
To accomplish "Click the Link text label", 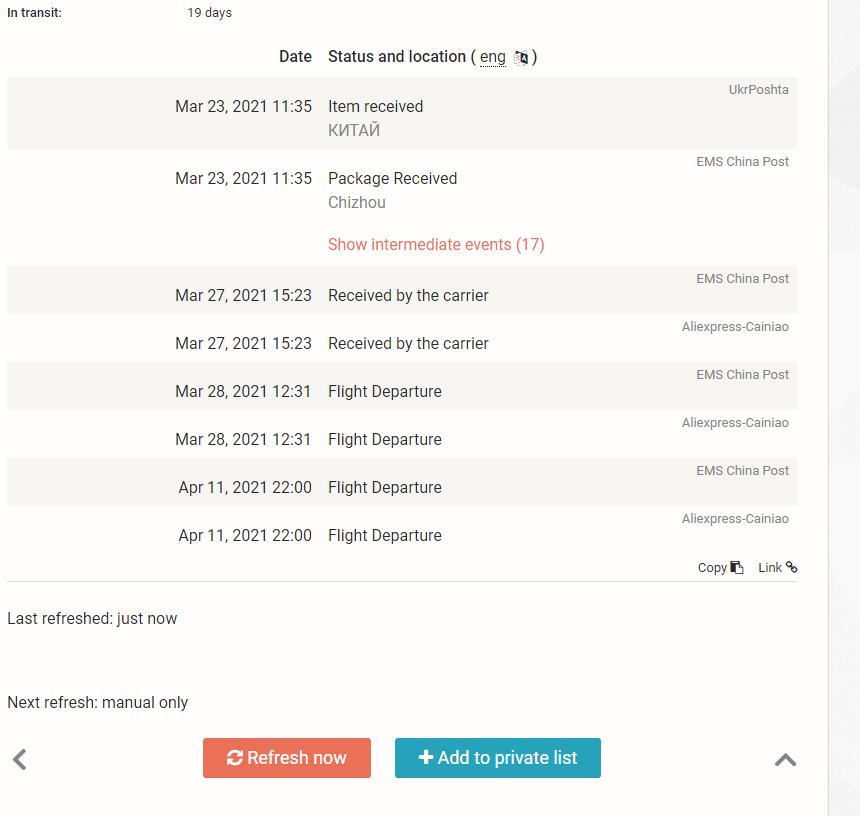I will (x=770, y=568).
